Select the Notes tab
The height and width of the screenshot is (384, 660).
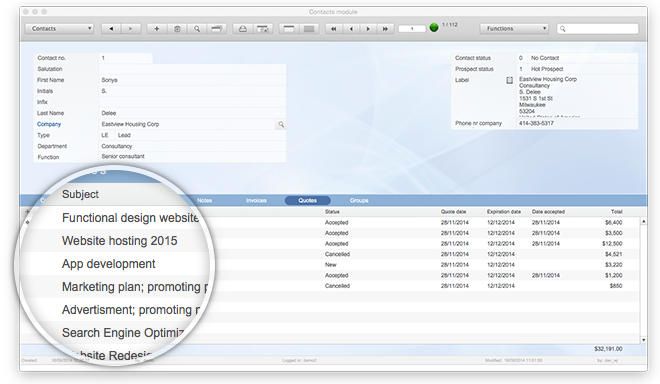(x=205, y=200)
